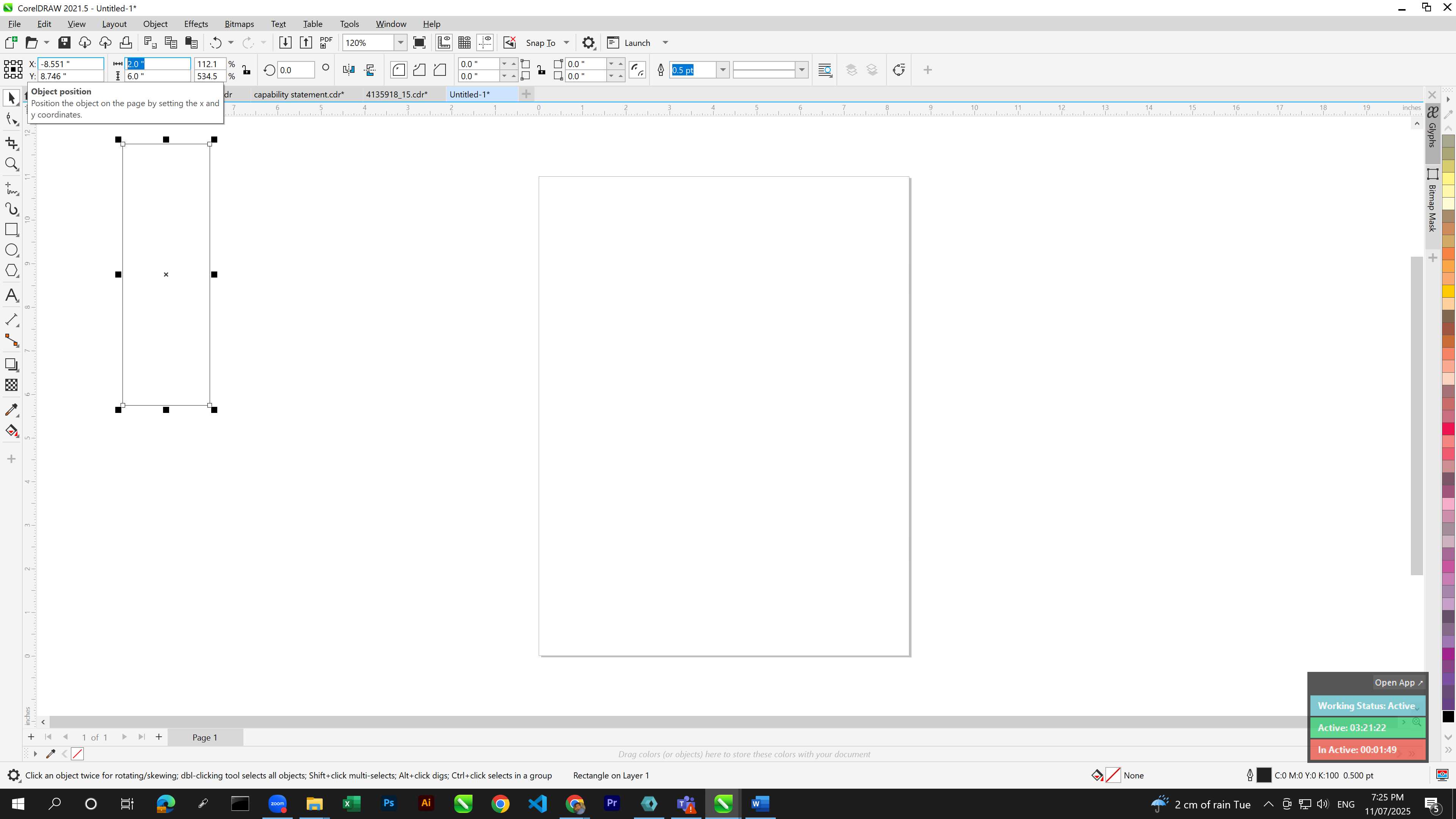Select the Drop Shadow tool

click(x=11, y=364)
